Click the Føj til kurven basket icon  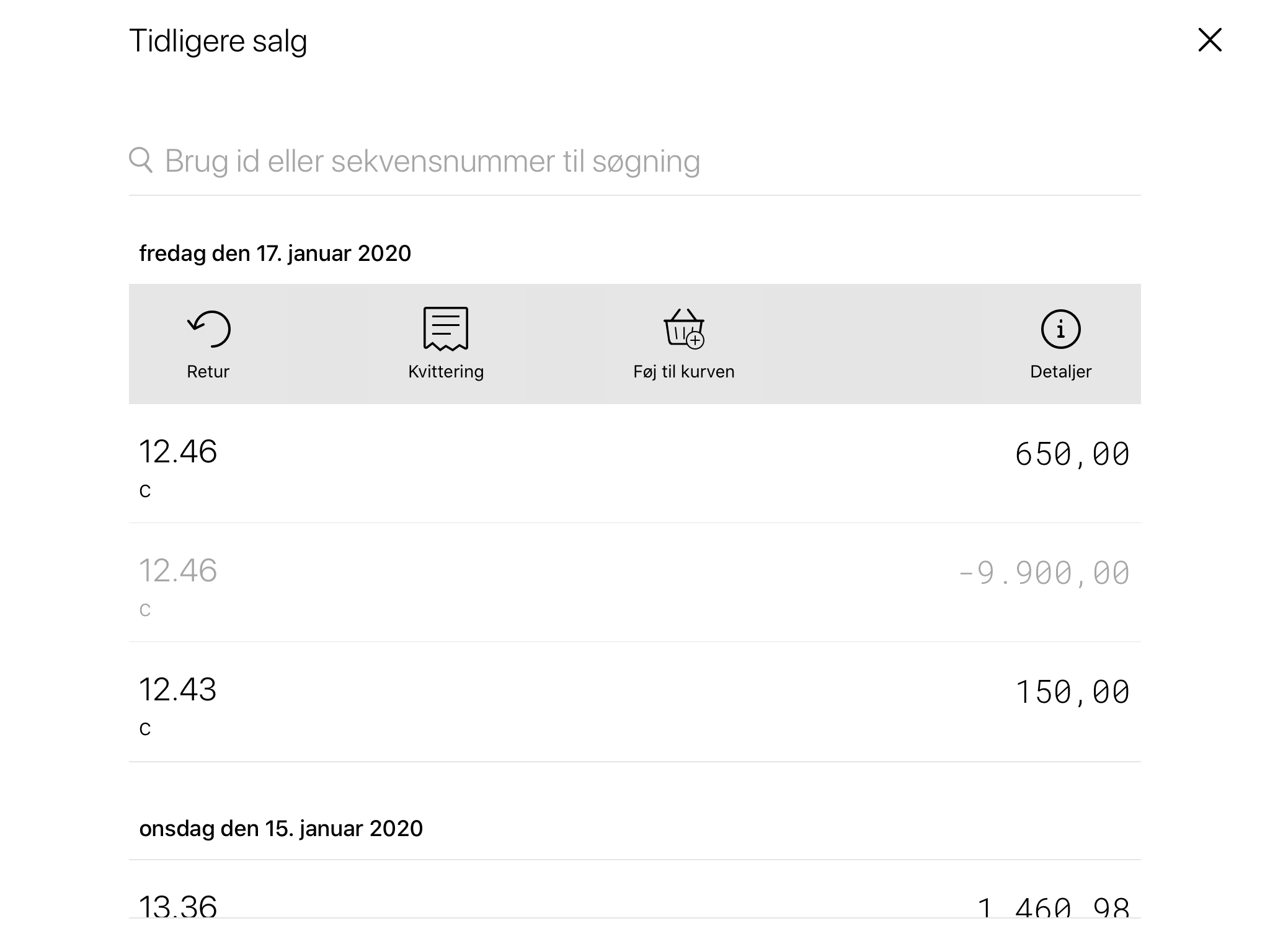[683, 329]
